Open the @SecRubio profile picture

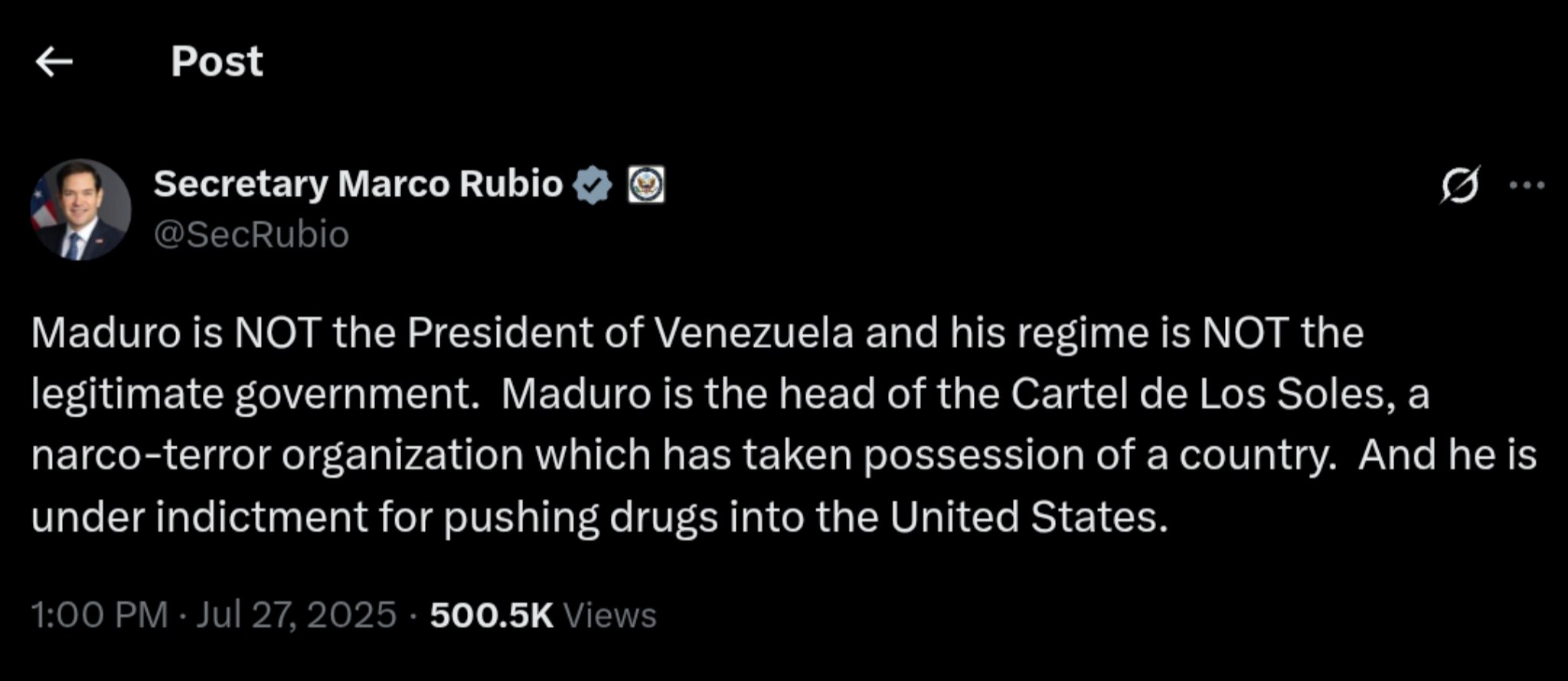pos(80,210)
